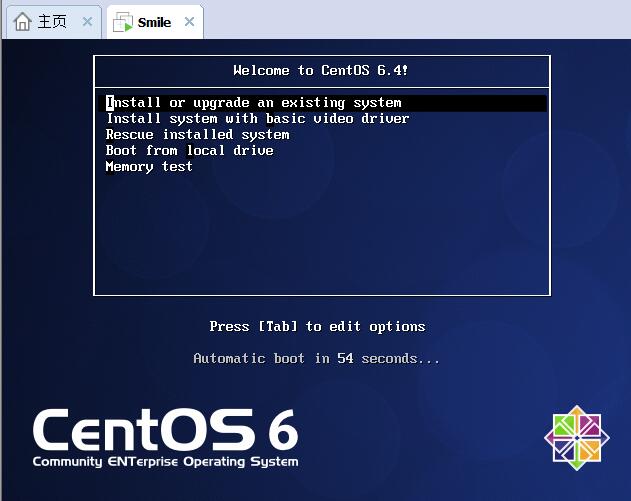The height and width of the screenshot is (501, 631).
Task: Click the home icon on the 主页 tab
Action: 23,22
